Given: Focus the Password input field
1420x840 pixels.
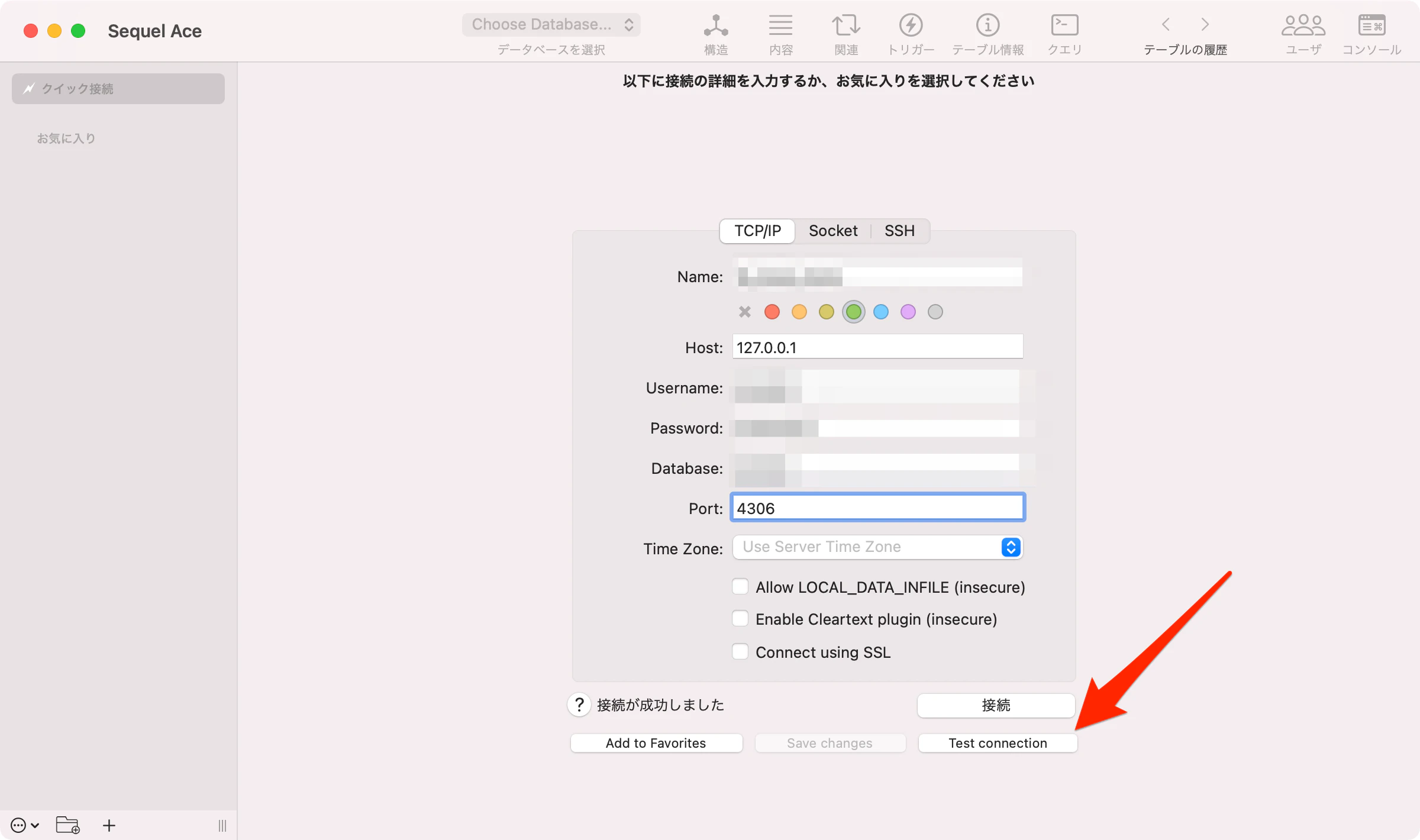Looking at the screenshot, I should (878, 428).
